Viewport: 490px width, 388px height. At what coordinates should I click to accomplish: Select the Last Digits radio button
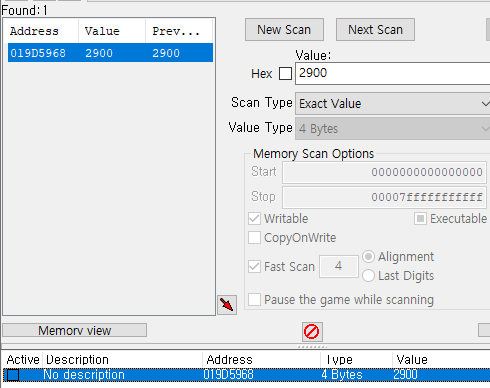(368, 276)
